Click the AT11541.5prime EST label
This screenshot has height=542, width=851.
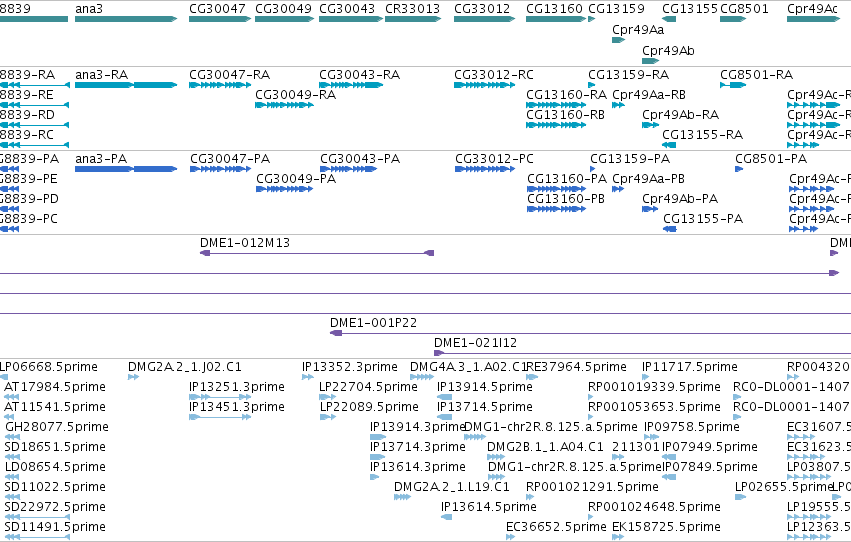click(55, 407)
